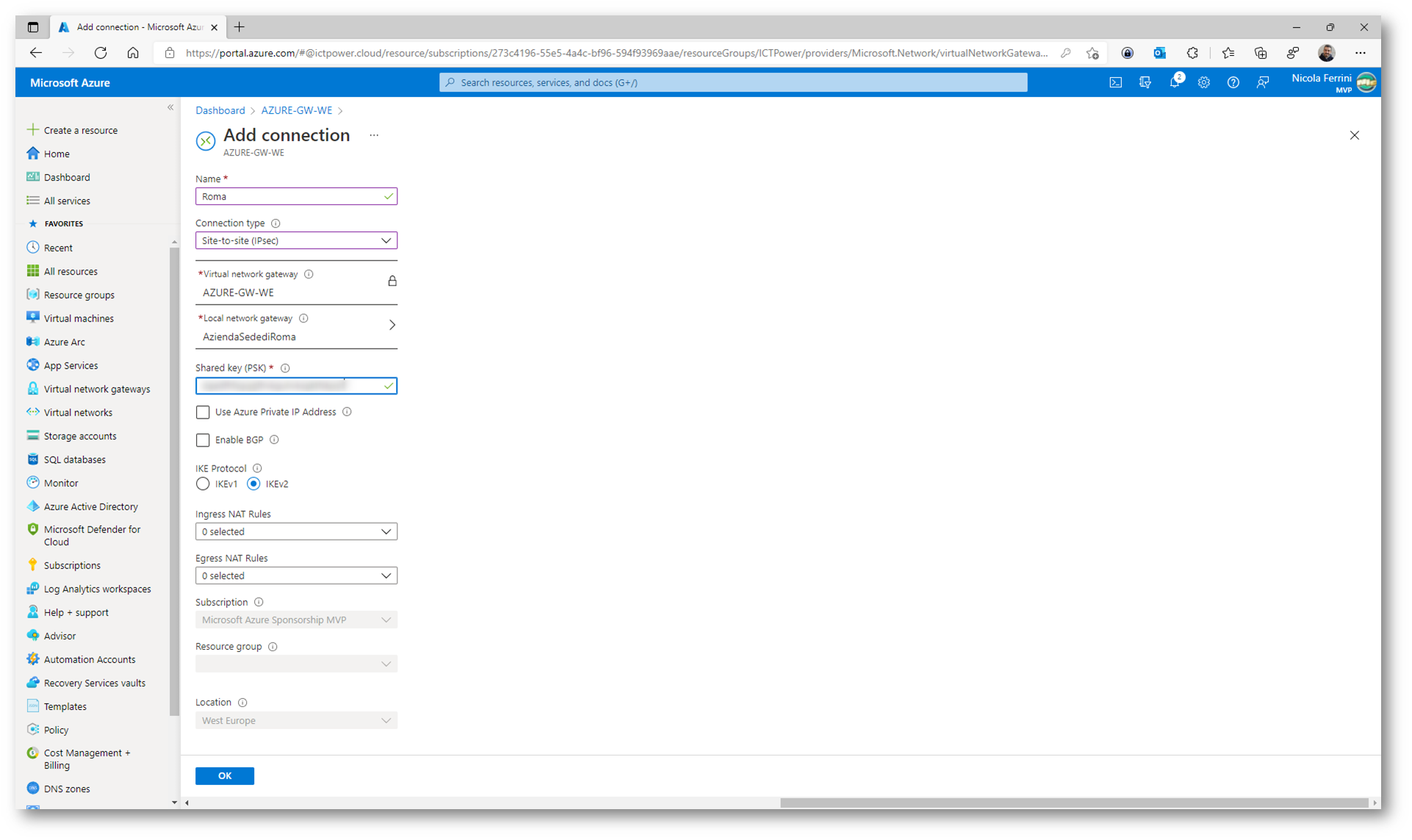Click the sidebar scroll down arrow
Screen dimensions: 1412x840
pyautogui.click(x=174, y=803)
